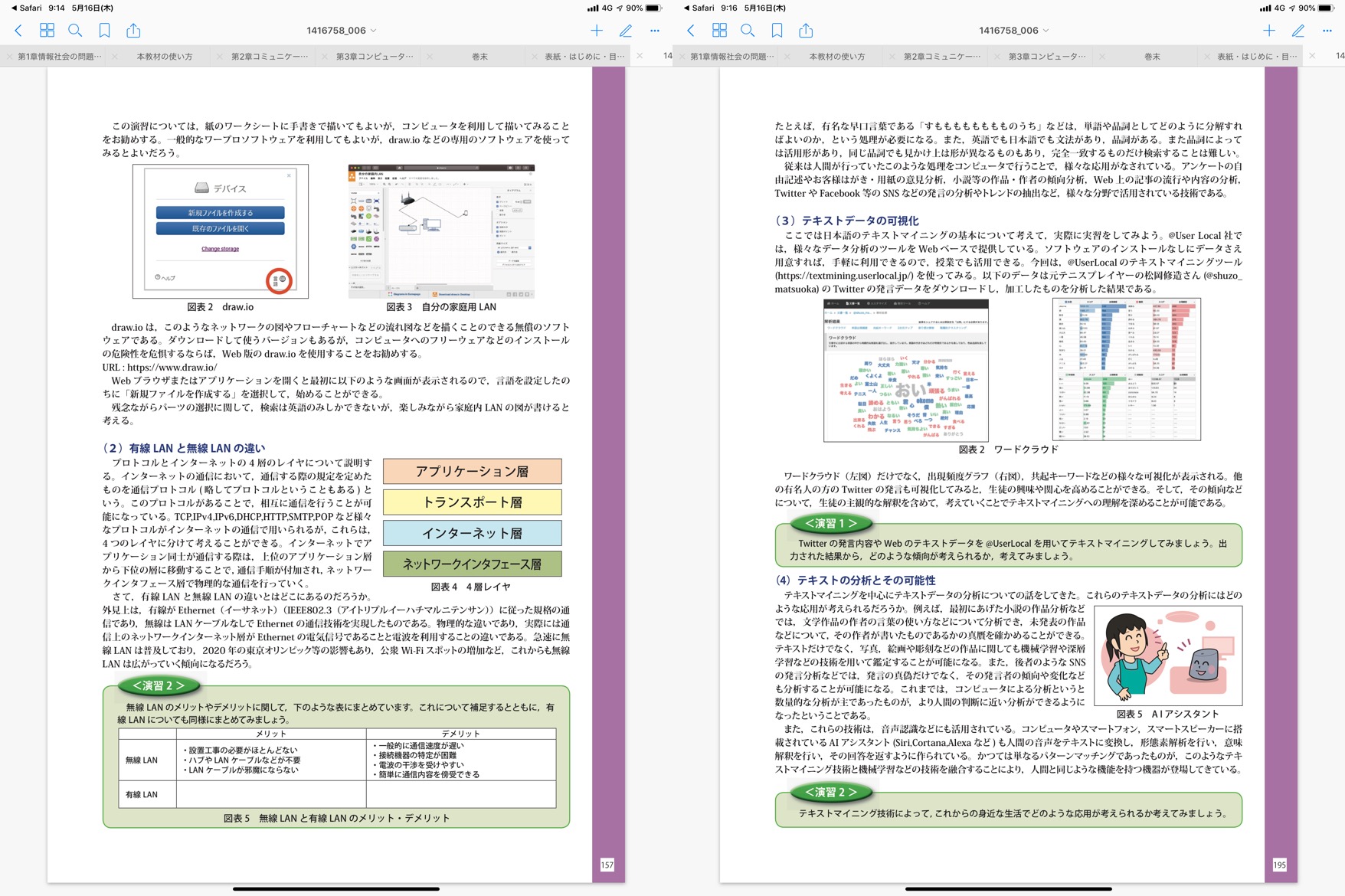Close the 表紙・はじめに tab in left window
This screenshot has height=896, width=1345.
535,56
